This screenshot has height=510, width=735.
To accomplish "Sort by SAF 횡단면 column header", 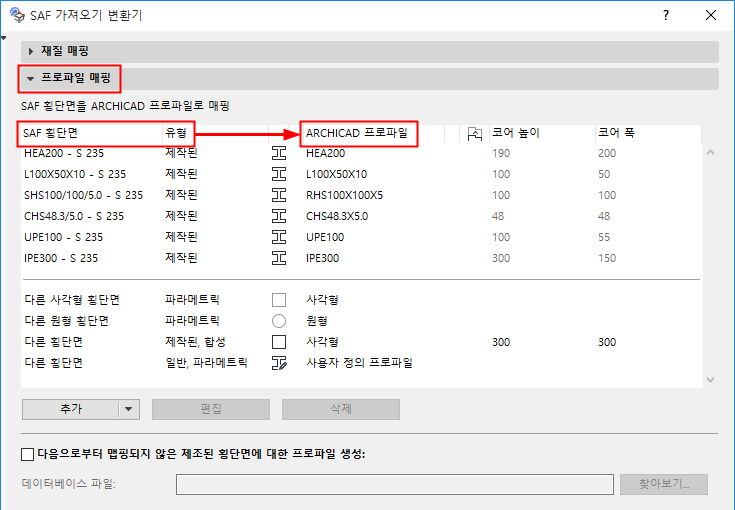I will tap(92, 134).
